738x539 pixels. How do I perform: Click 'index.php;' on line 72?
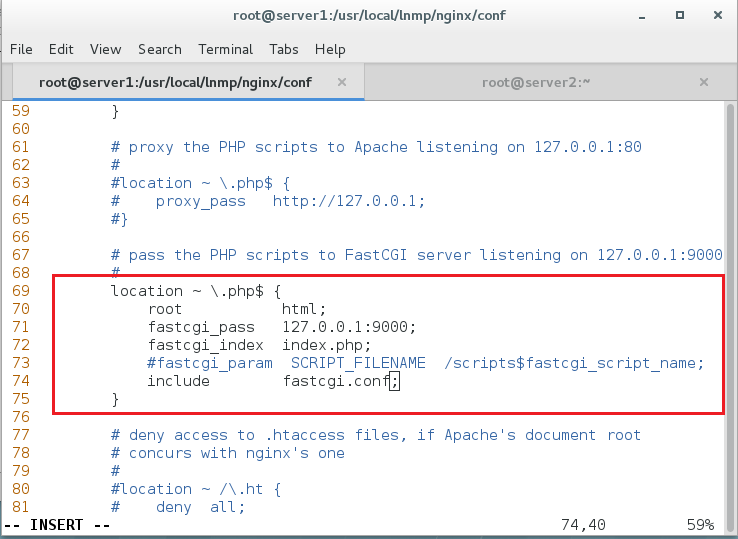tap(327, 345)
